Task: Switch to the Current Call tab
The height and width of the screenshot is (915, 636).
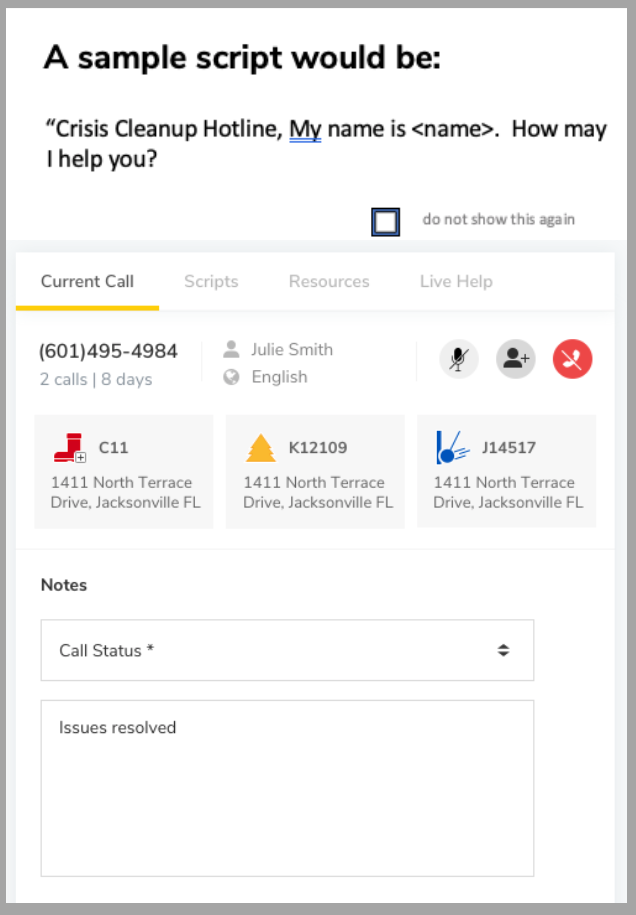Action: click(x=88, y=281)
